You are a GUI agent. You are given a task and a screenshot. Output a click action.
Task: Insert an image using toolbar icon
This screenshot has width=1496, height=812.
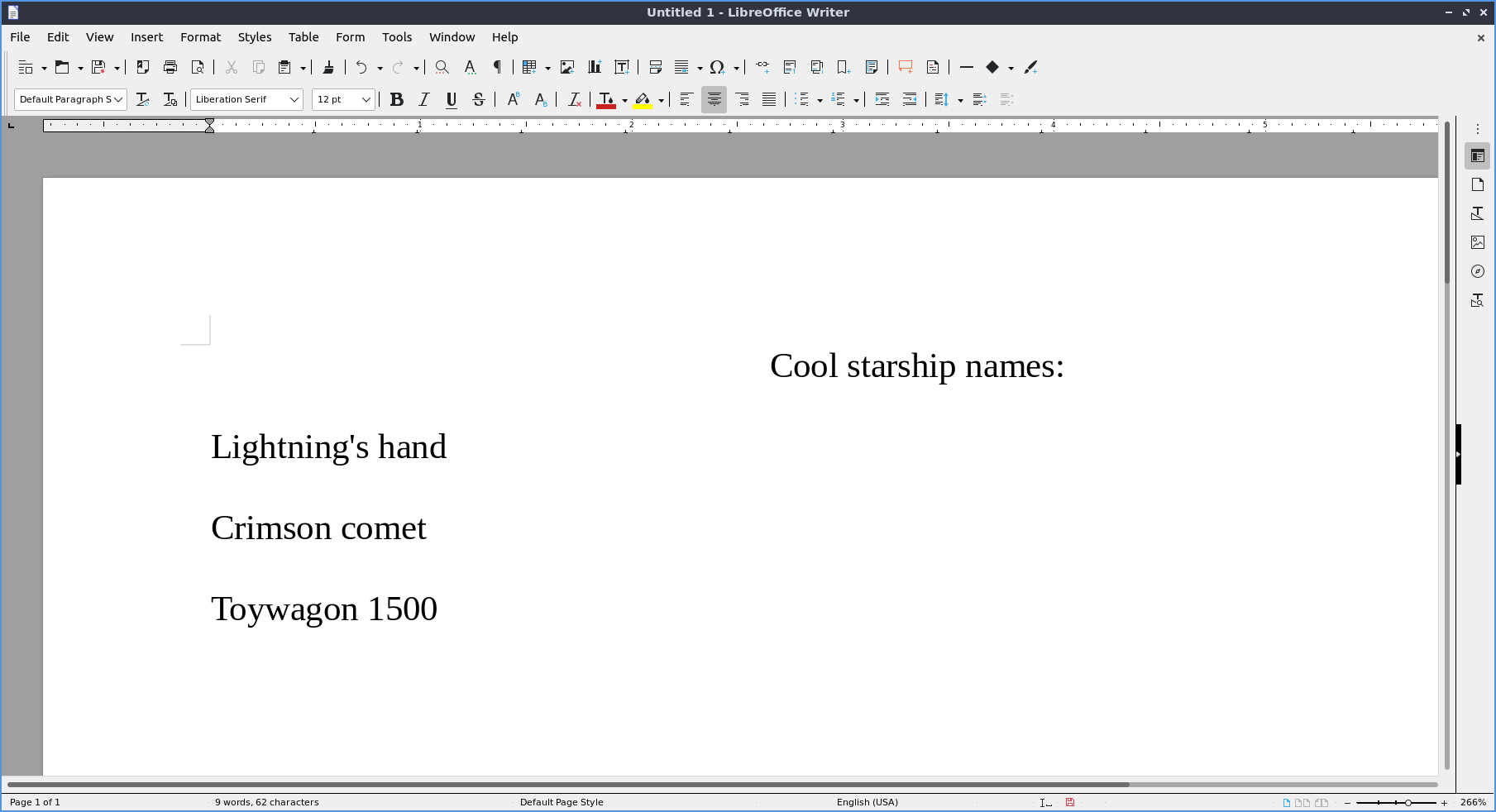pyautogui.click(x=567, y=67)
